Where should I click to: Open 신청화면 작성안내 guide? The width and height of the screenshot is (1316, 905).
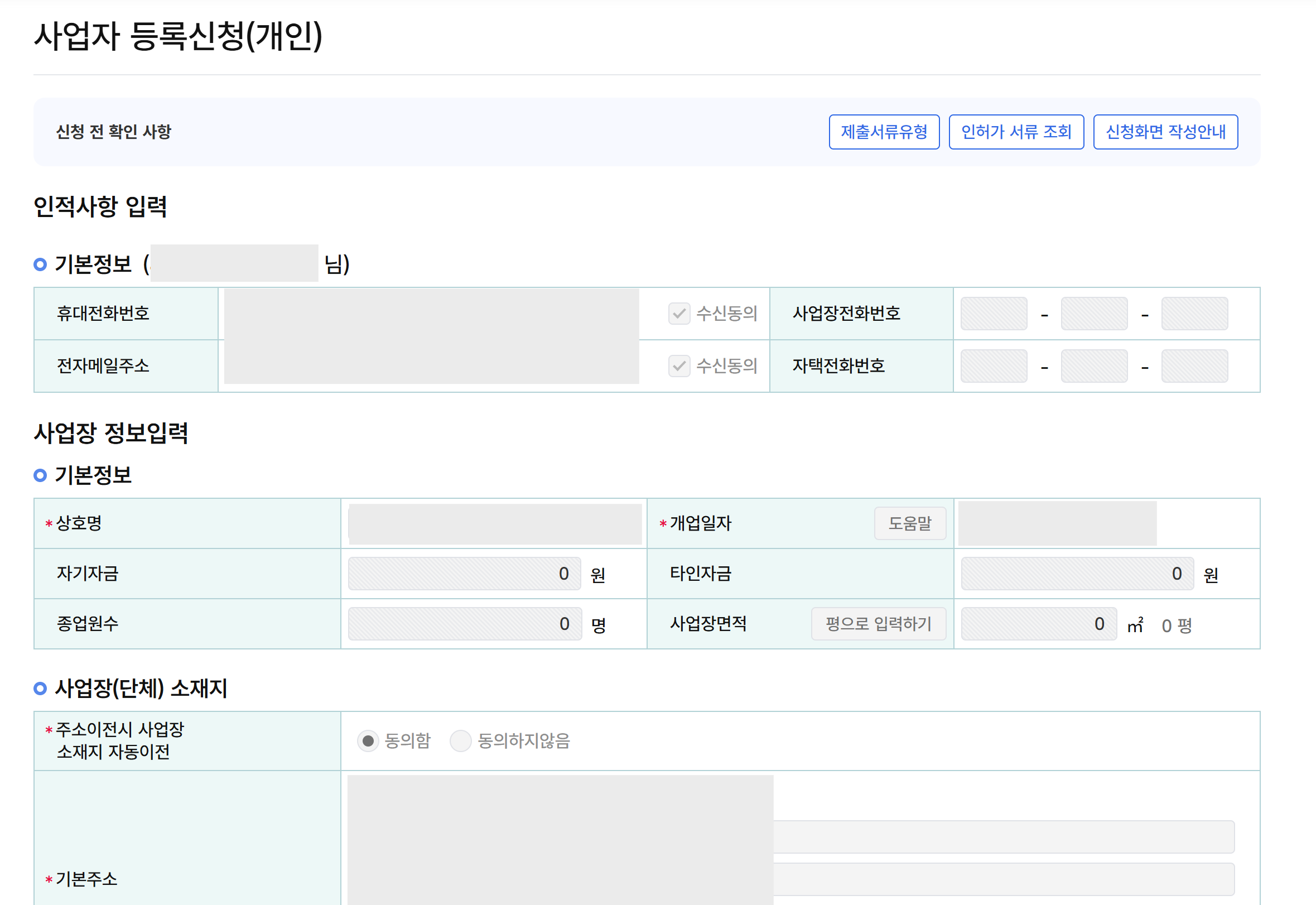tap(1165, 132)
